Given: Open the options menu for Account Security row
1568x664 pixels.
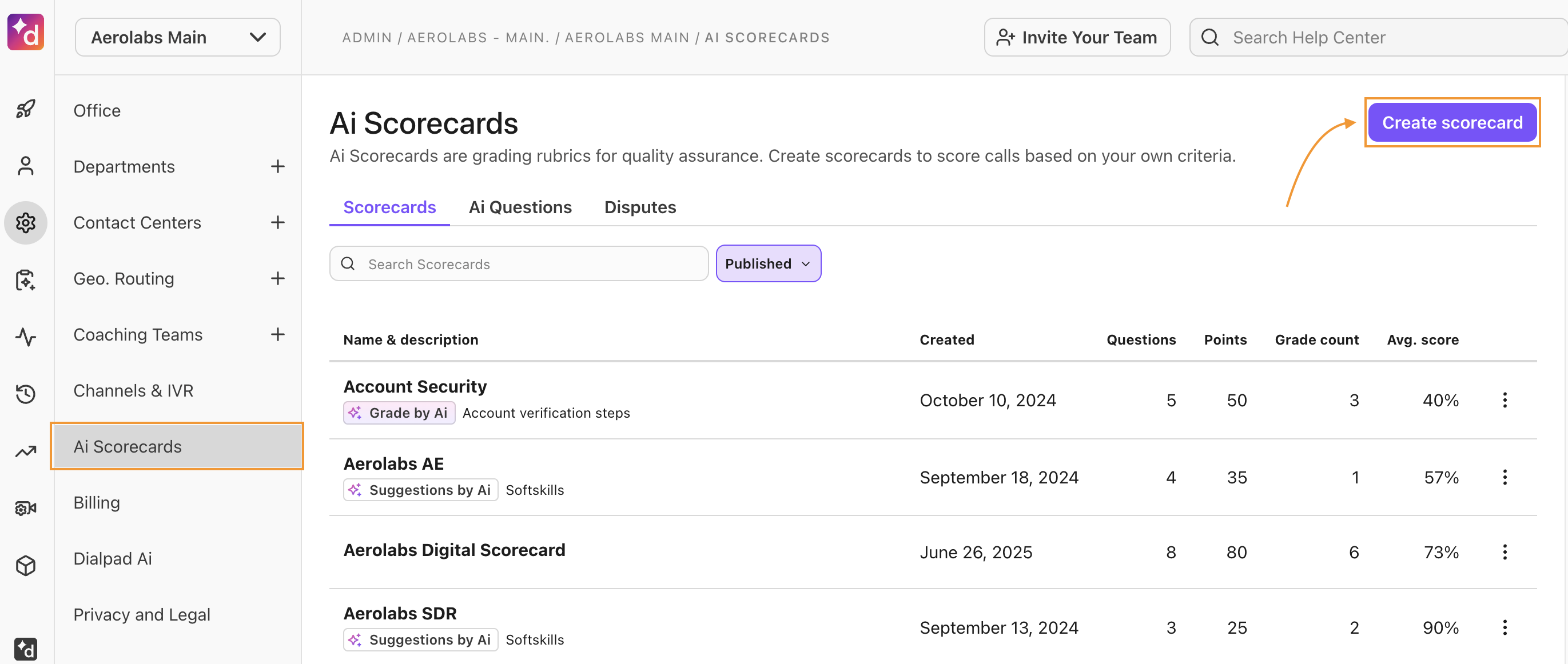Looking at the screenshot, I should click(x=1505, y=400).
